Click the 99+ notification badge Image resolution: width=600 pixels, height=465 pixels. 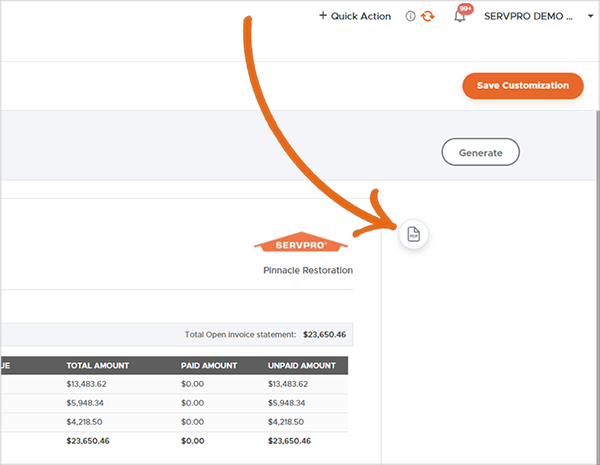[x=466, y=9]
